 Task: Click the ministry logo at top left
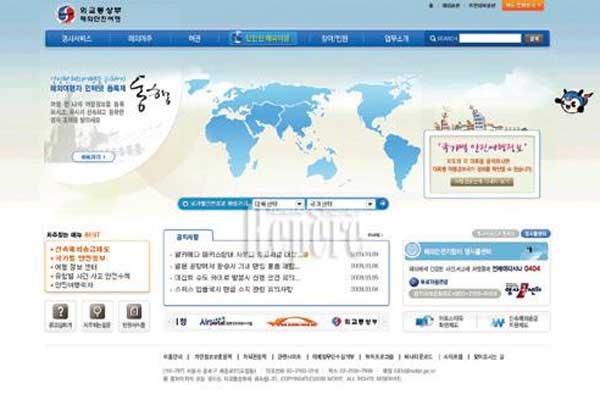tap(89, 14)
